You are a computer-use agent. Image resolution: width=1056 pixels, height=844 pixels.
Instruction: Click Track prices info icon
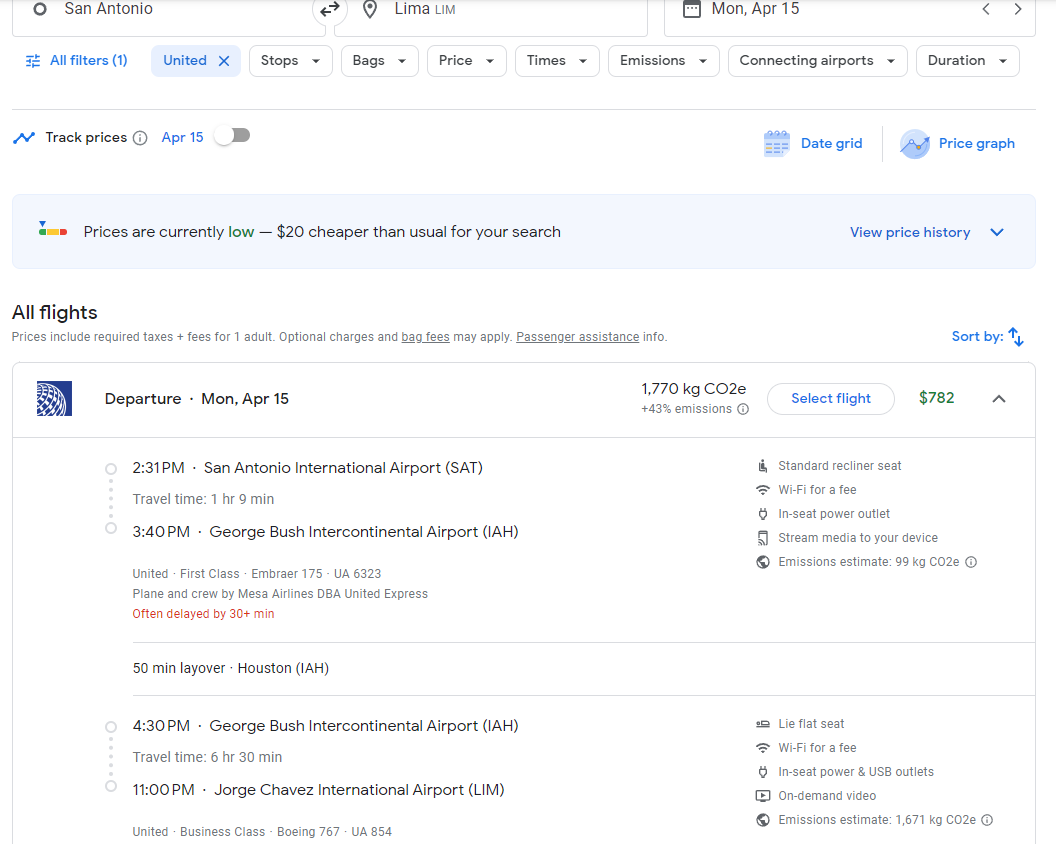140,138
